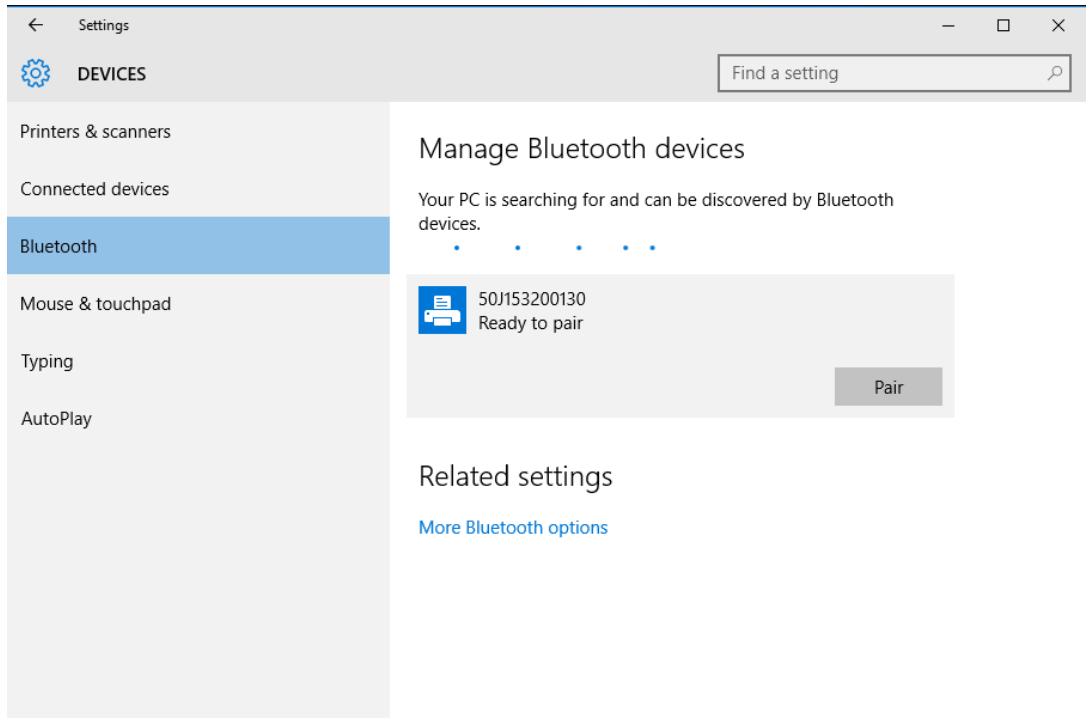The width and height of the screenshot is (1090, 723).
Task: Pair the 50J153200130 device
Action: pyautogui.click(x=888, y=387)
